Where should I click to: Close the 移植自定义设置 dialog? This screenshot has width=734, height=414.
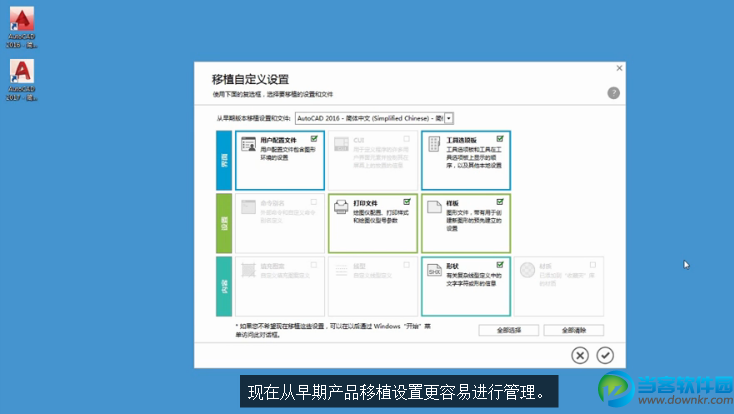click(x=619, y=68)
